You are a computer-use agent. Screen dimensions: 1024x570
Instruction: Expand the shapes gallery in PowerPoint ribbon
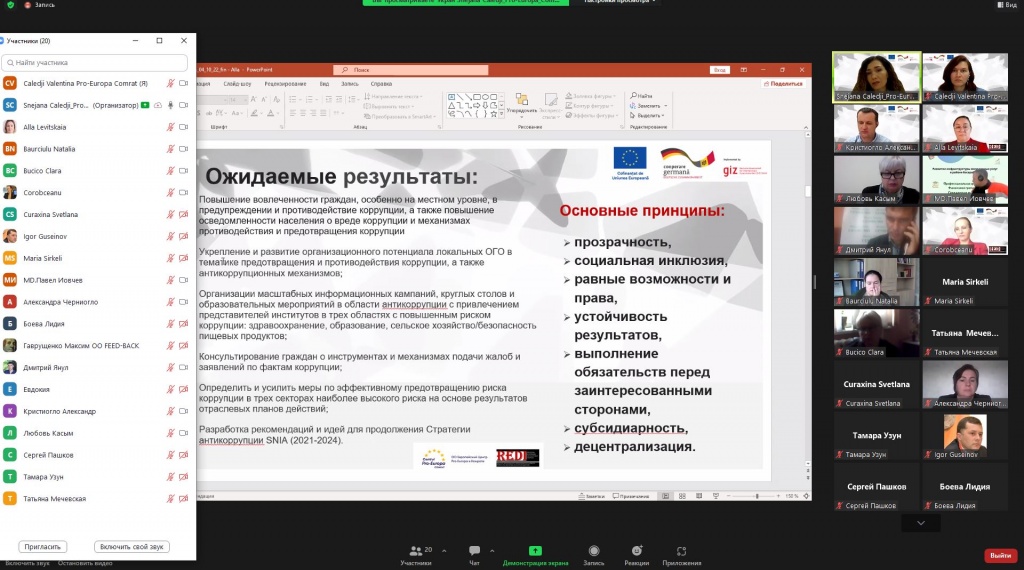click(502, 114)
